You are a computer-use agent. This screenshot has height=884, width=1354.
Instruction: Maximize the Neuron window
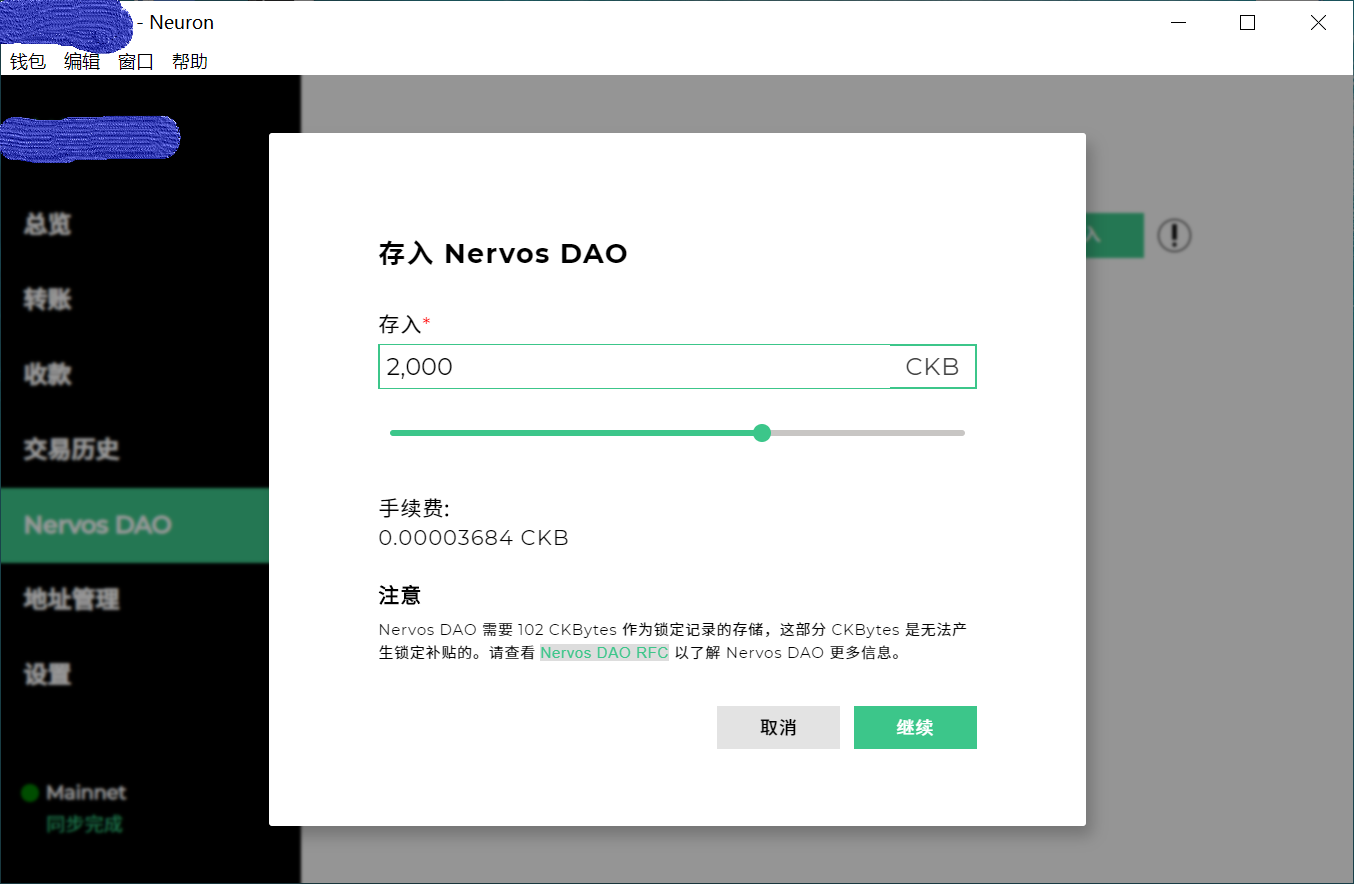1247,23
